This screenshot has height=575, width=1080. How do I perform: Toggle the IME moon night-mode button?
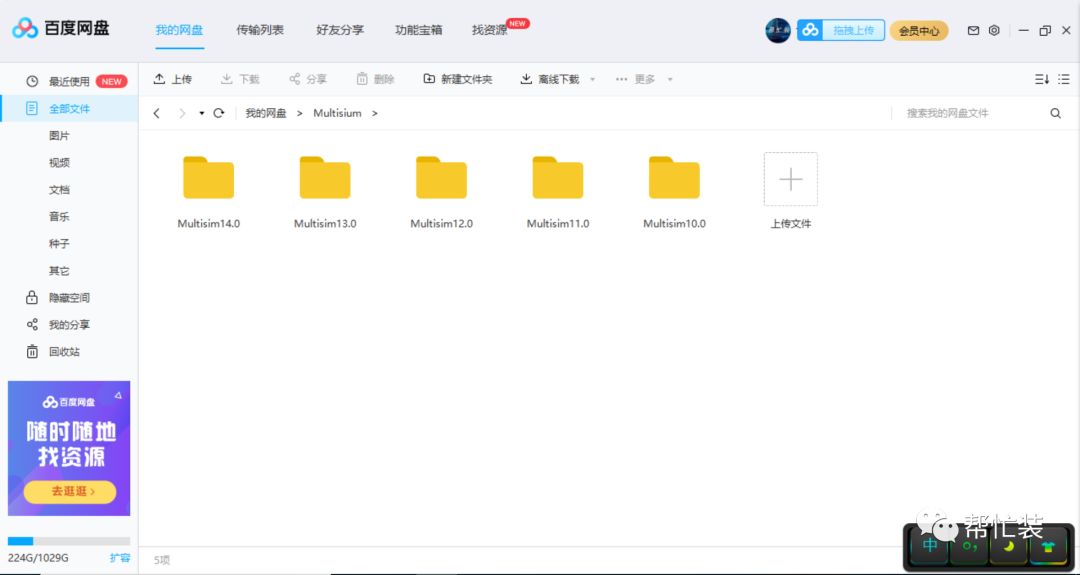pos(1009,545)
